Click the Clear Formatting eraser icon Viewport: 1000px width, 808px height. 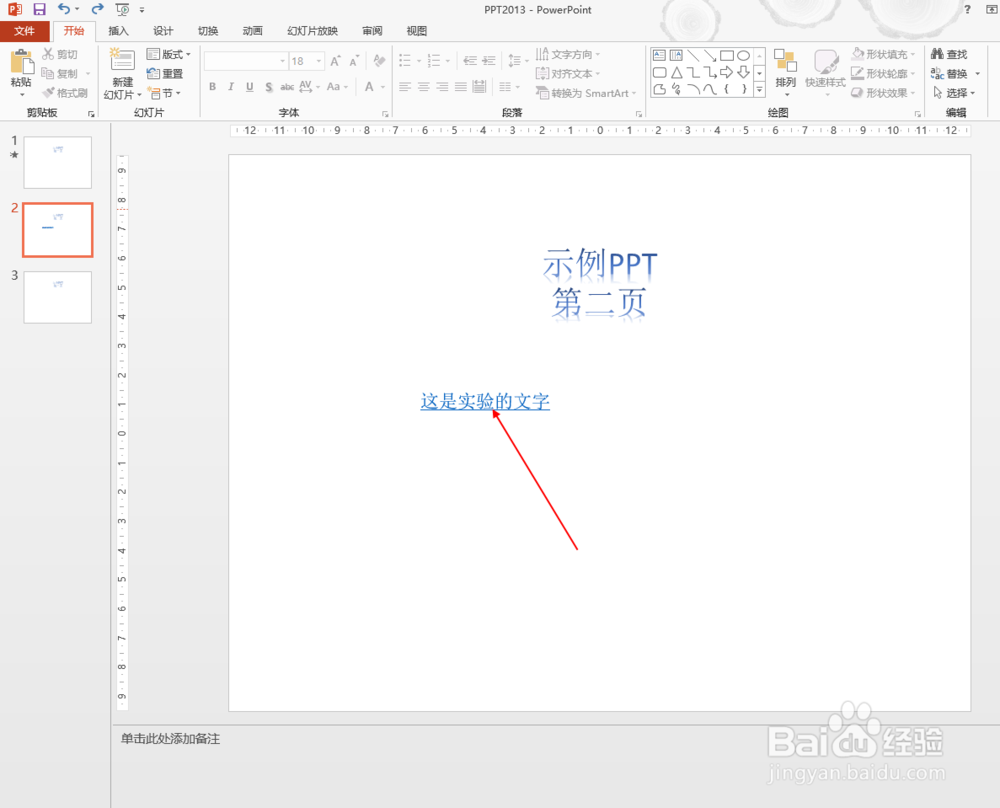[x=379, y=61]
